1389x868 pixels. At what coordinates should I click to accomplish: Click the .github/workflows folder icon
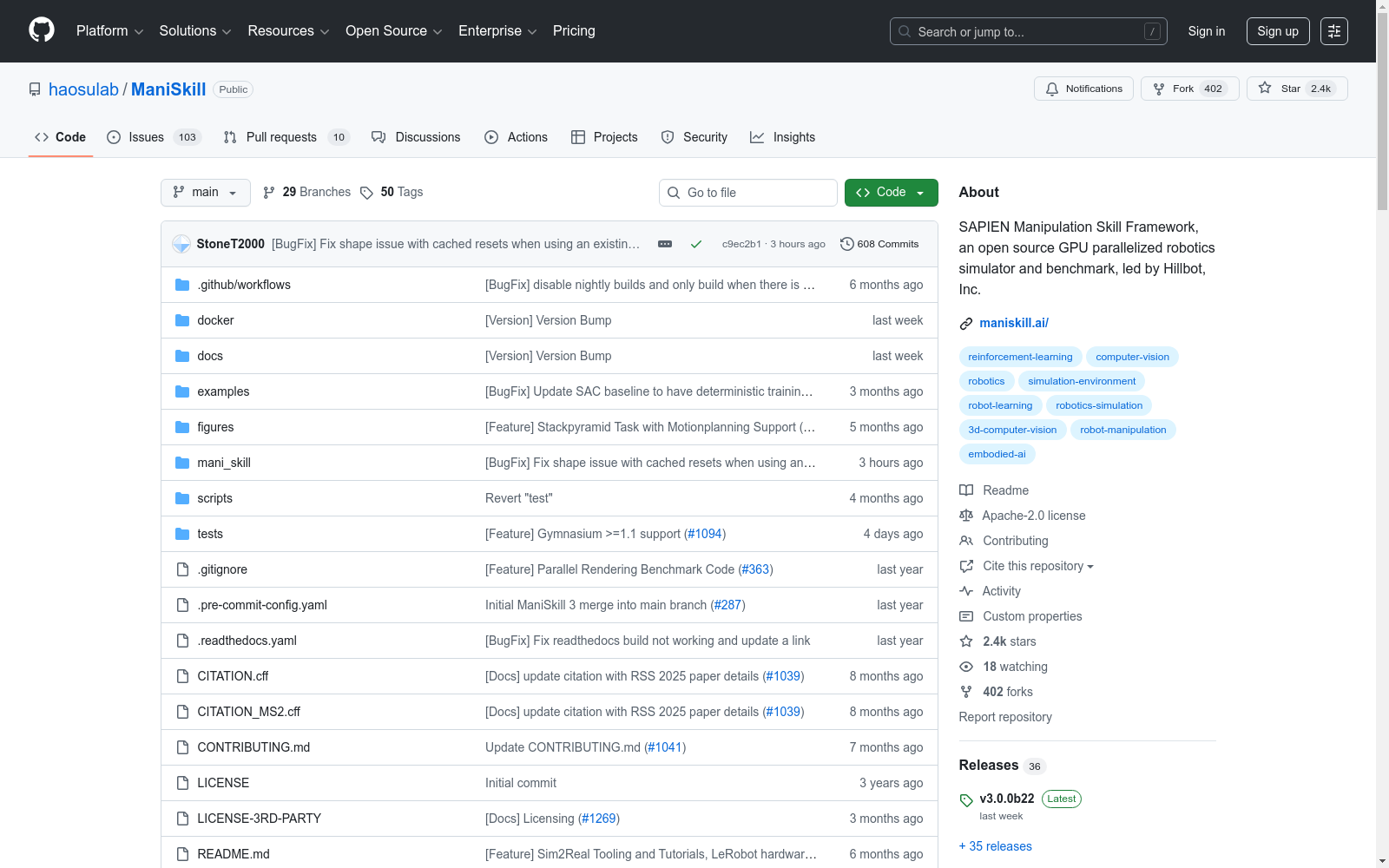tap(182, 285)
